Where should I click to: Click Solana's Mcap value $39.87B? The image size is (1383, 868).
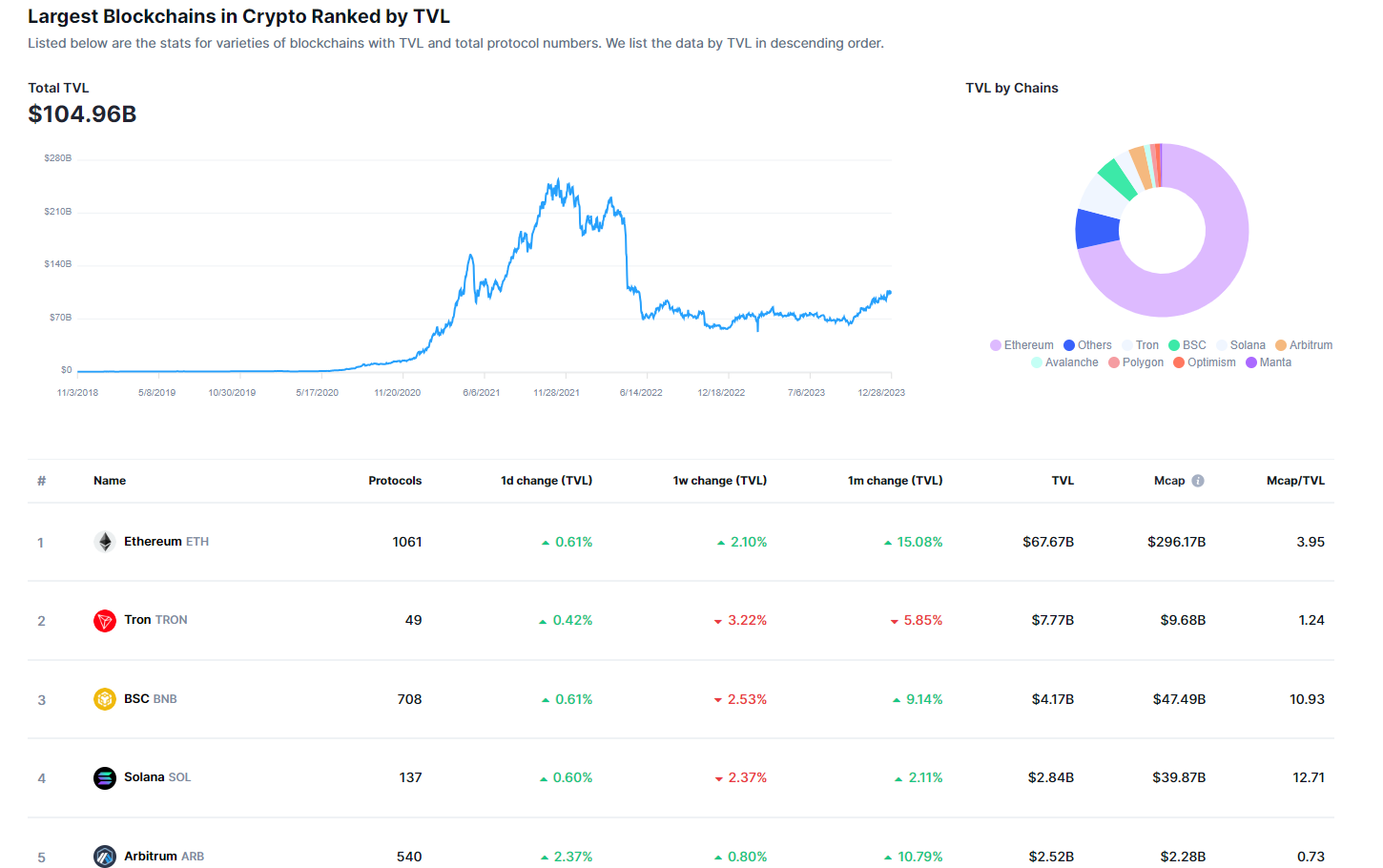coord(1179,777)
